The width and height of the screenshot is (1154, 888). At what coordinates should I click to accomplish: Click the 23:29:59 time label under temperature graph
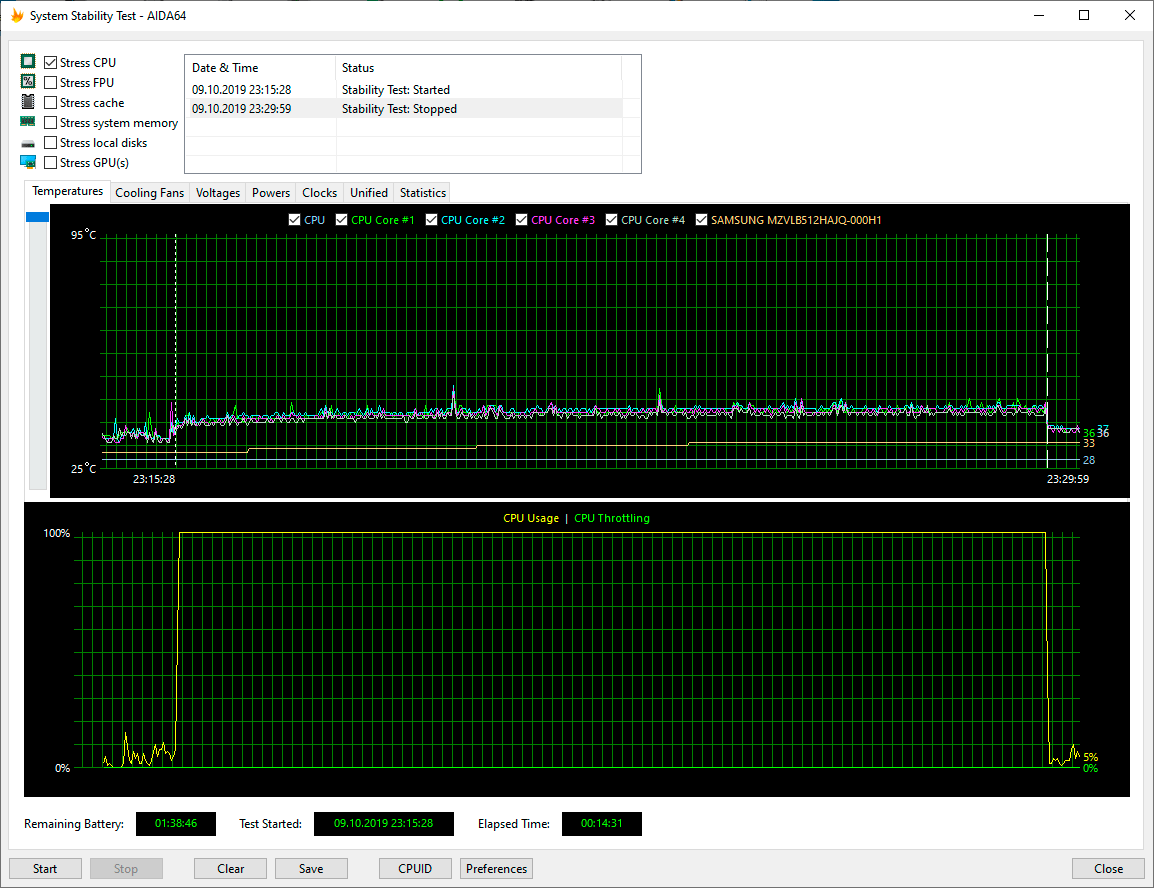1068,479
